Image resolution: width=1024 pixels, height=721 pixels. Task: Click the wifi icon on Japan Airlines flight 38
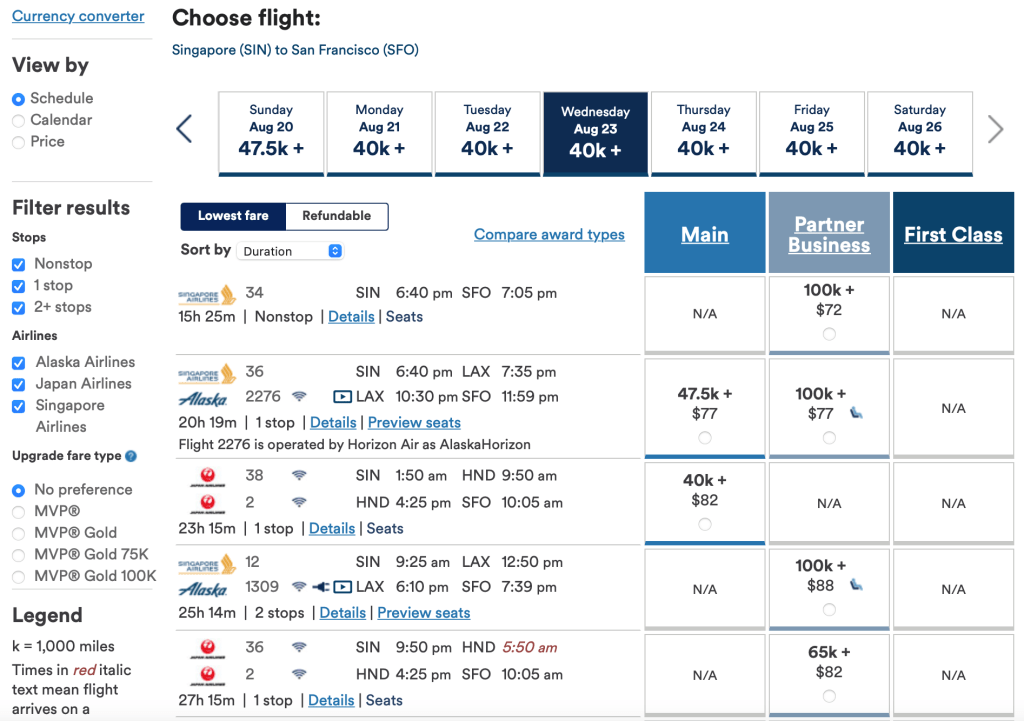[x=299, y=475]
